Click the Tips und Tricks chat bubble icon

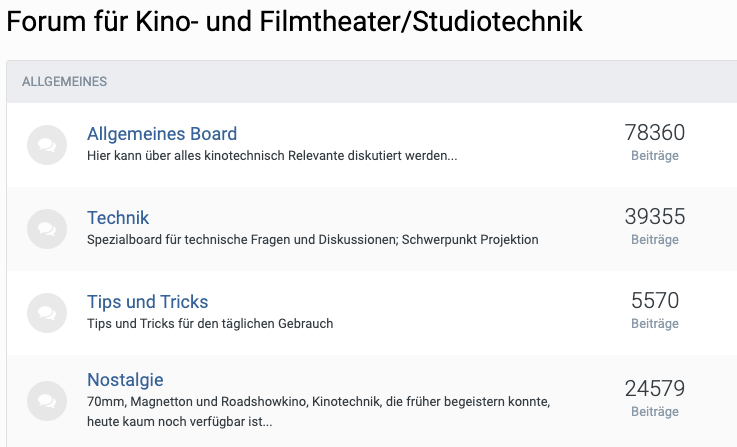[47, 313]
